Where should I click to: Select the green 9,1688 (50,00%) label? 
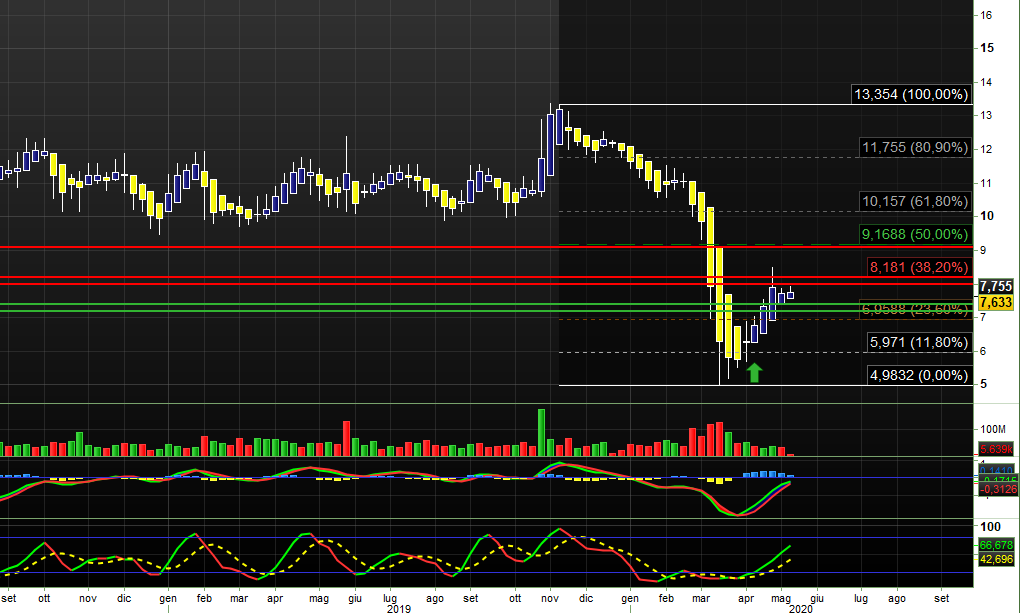[x=914, y=234]
